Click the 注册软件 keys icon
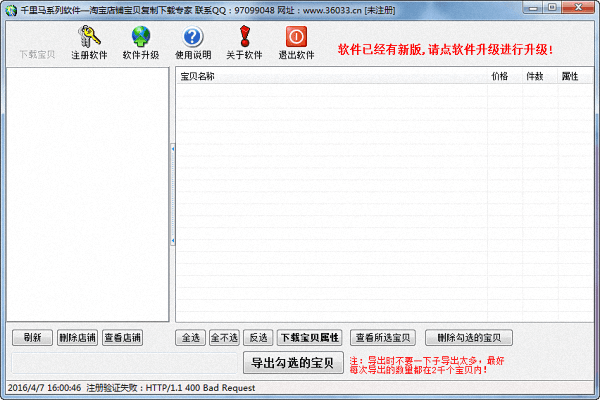600x400 pixels. point(89,36)
